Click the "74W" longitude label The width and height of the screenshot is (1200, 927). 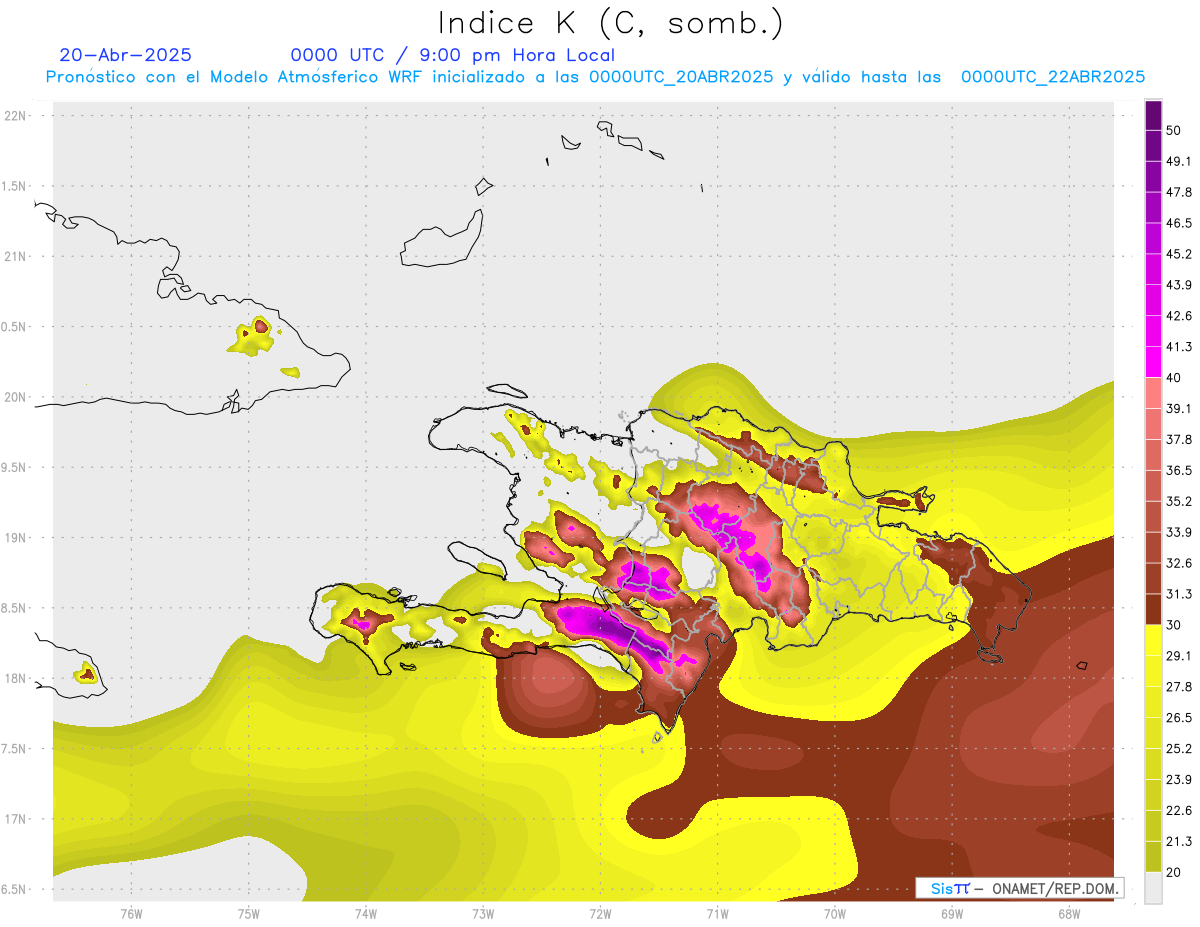pos(366,914)
